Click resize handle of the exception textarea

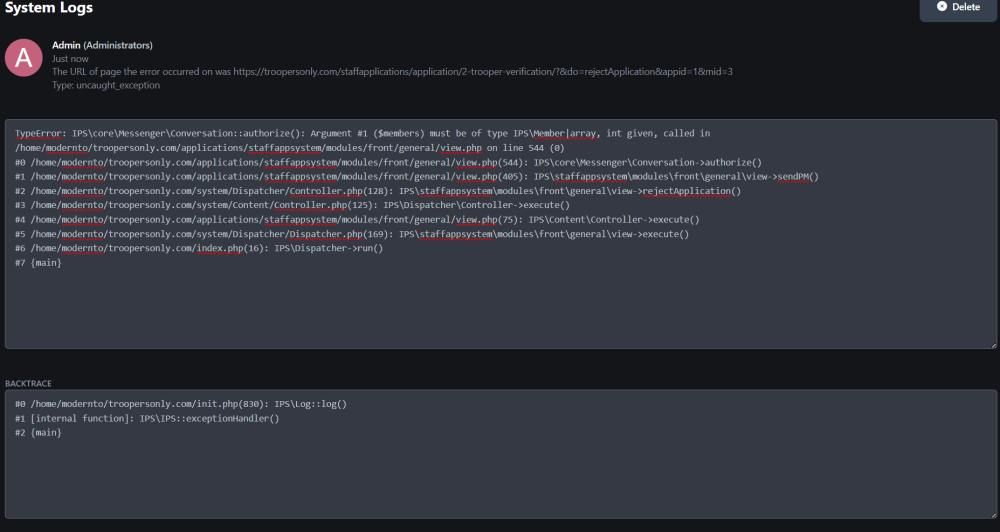click(993, 345)
